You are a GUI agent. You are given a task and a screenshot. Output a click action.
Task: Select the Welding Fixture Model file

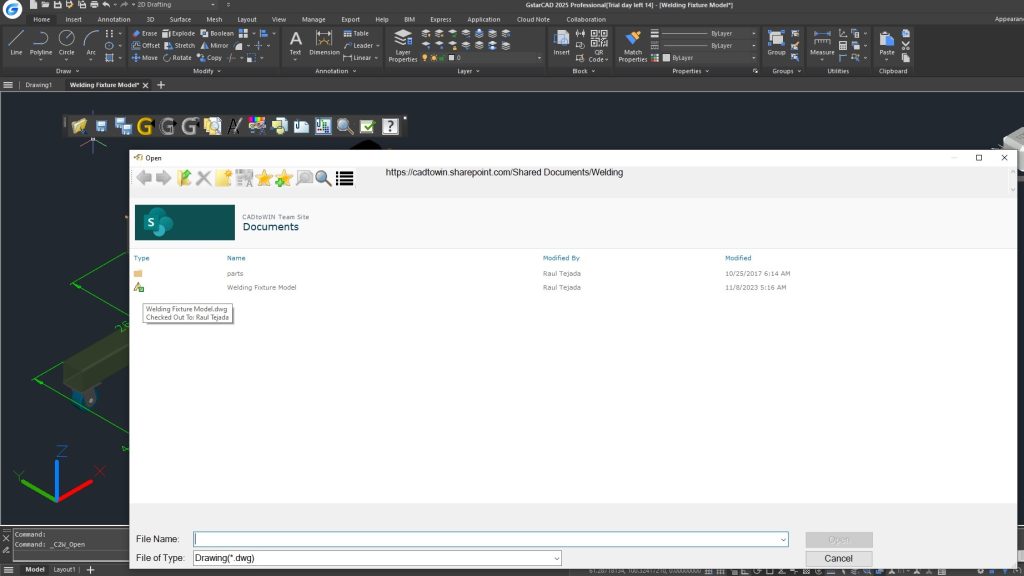pyautogui.click(x=261, y=287)
